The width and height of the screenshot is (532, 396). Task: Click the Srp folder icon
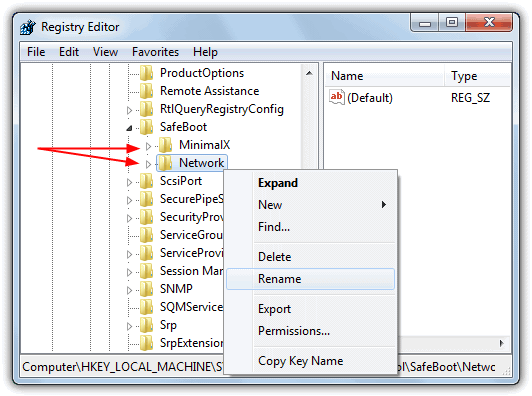(x=147, y=325)
